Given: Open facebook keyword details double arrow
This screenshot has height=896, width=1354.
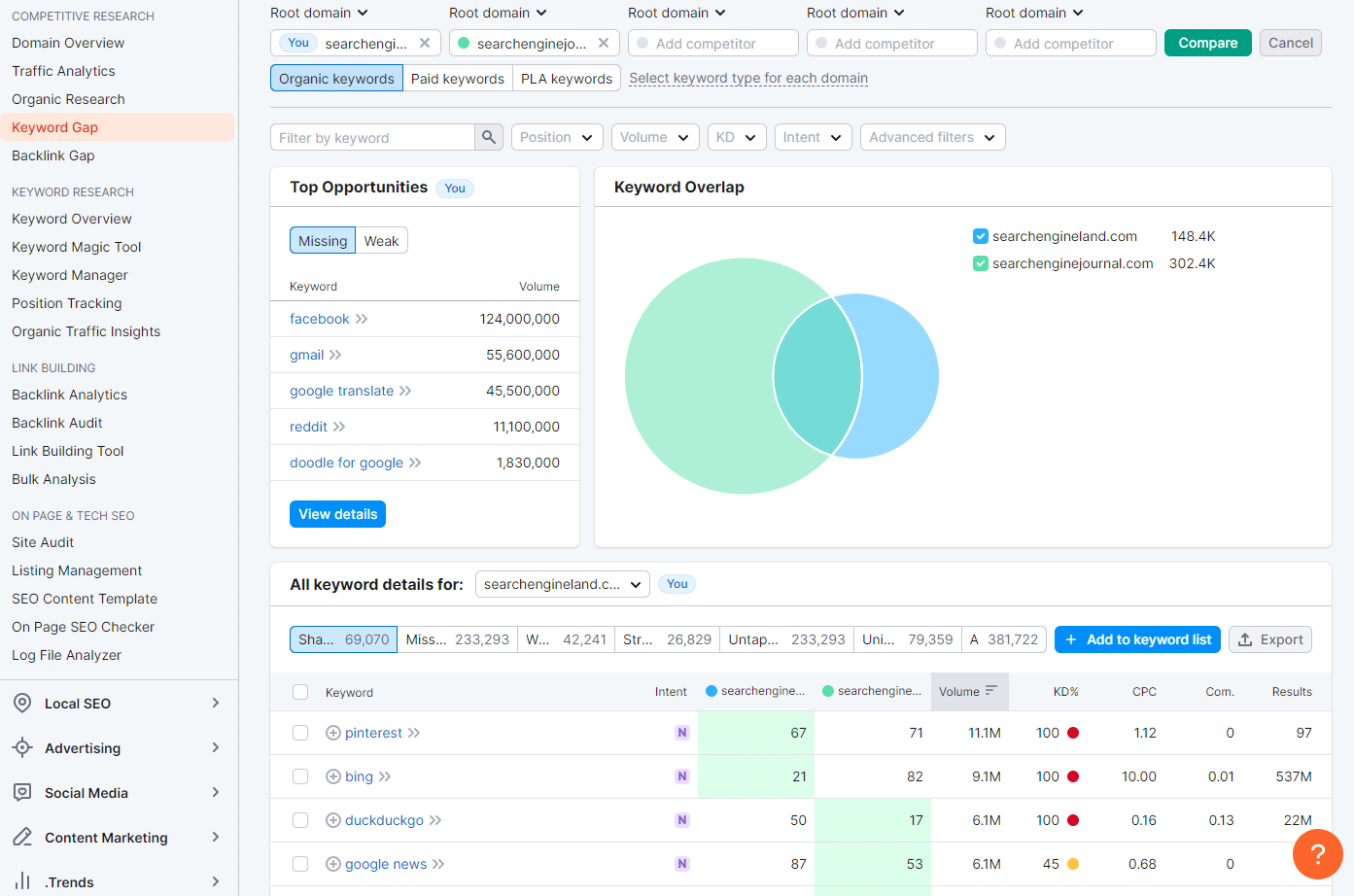Looking at the screenshot, I should (x=362, y=319).
